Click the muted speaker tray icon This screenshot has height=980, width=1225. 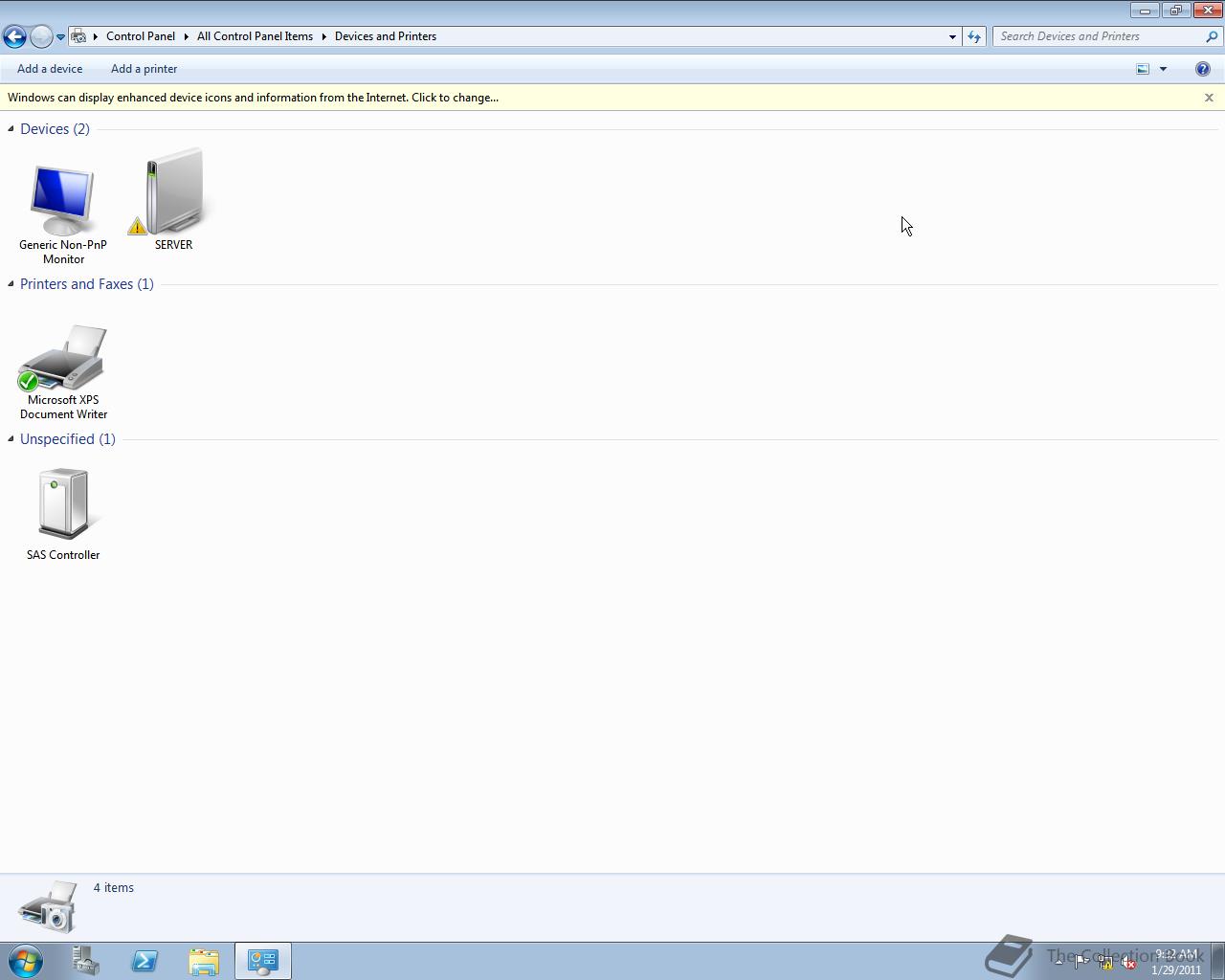point(1128,963)
